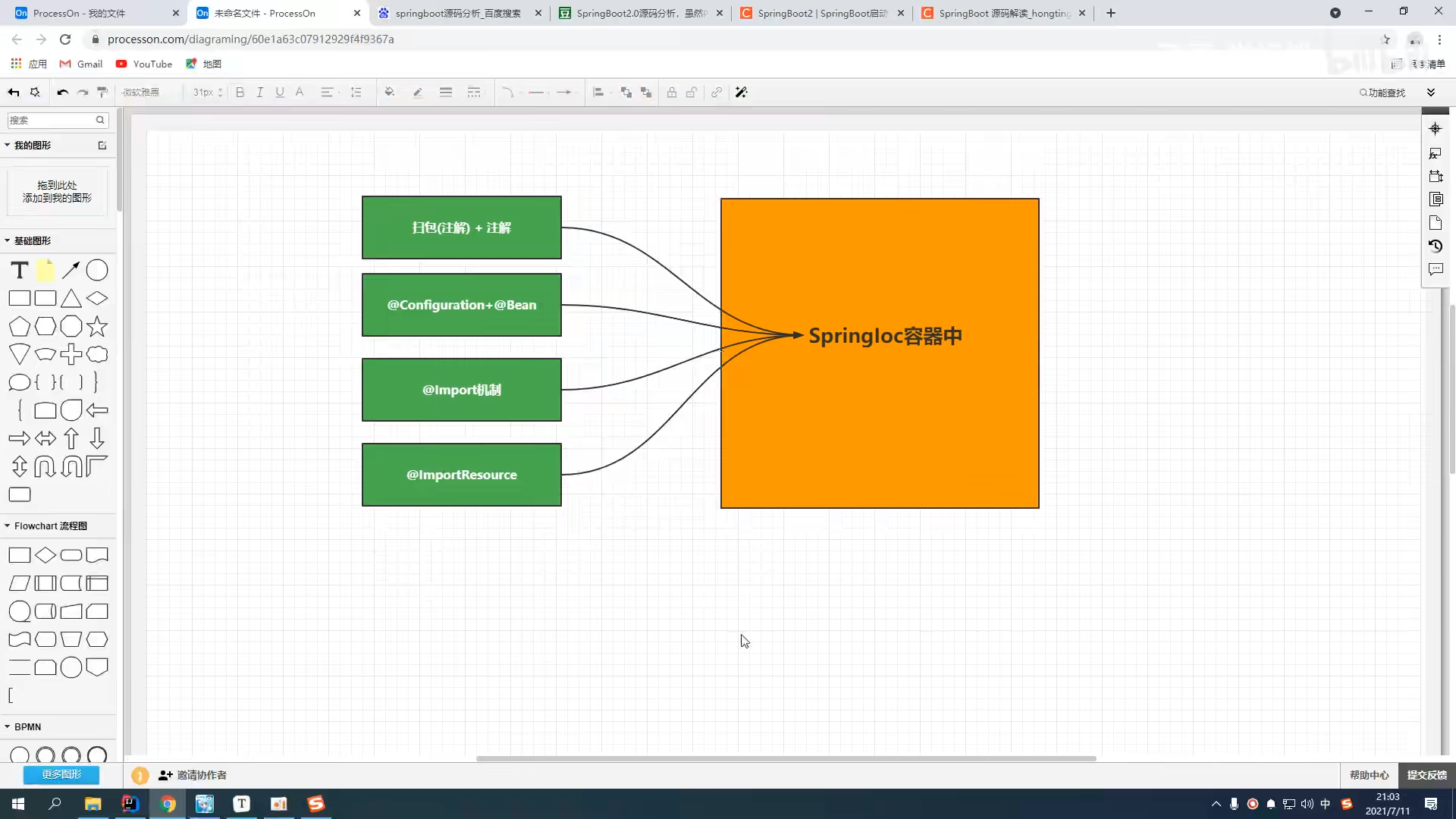Select the left arrow shape
Image resolution: width=1456 pixels, height=819 pixels.
coord(97,410)
